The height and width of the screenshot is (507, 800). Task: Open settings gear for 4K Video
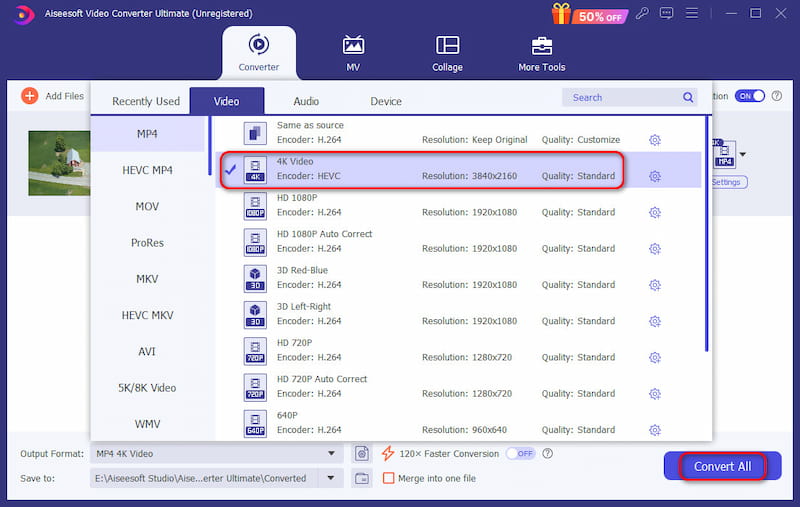[x=655, y=176]
